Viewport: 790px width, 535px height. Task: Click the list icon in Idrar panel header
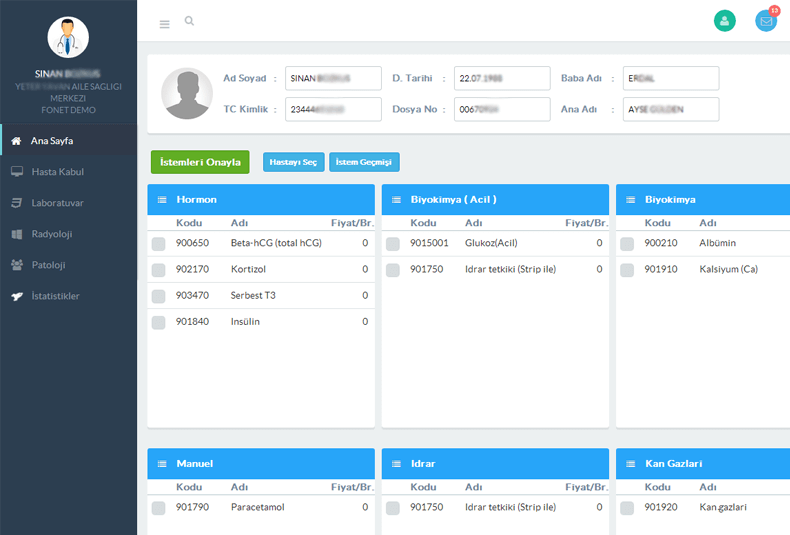pos(395,464)
